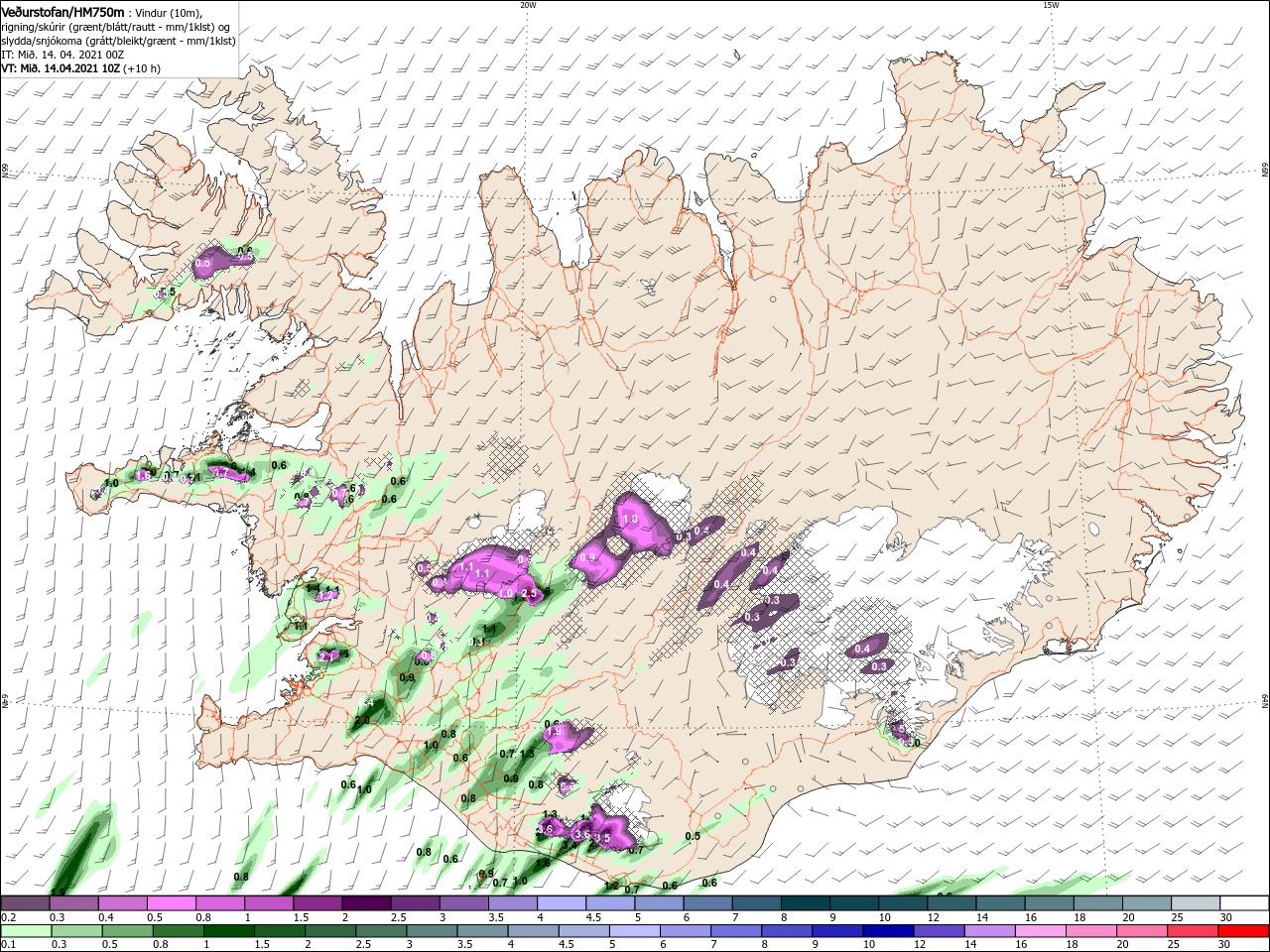This screenshot has width=1270, height=952.
Task: Pick the upper snow scale swatch labeled 1.5
Action: (317, 903)
